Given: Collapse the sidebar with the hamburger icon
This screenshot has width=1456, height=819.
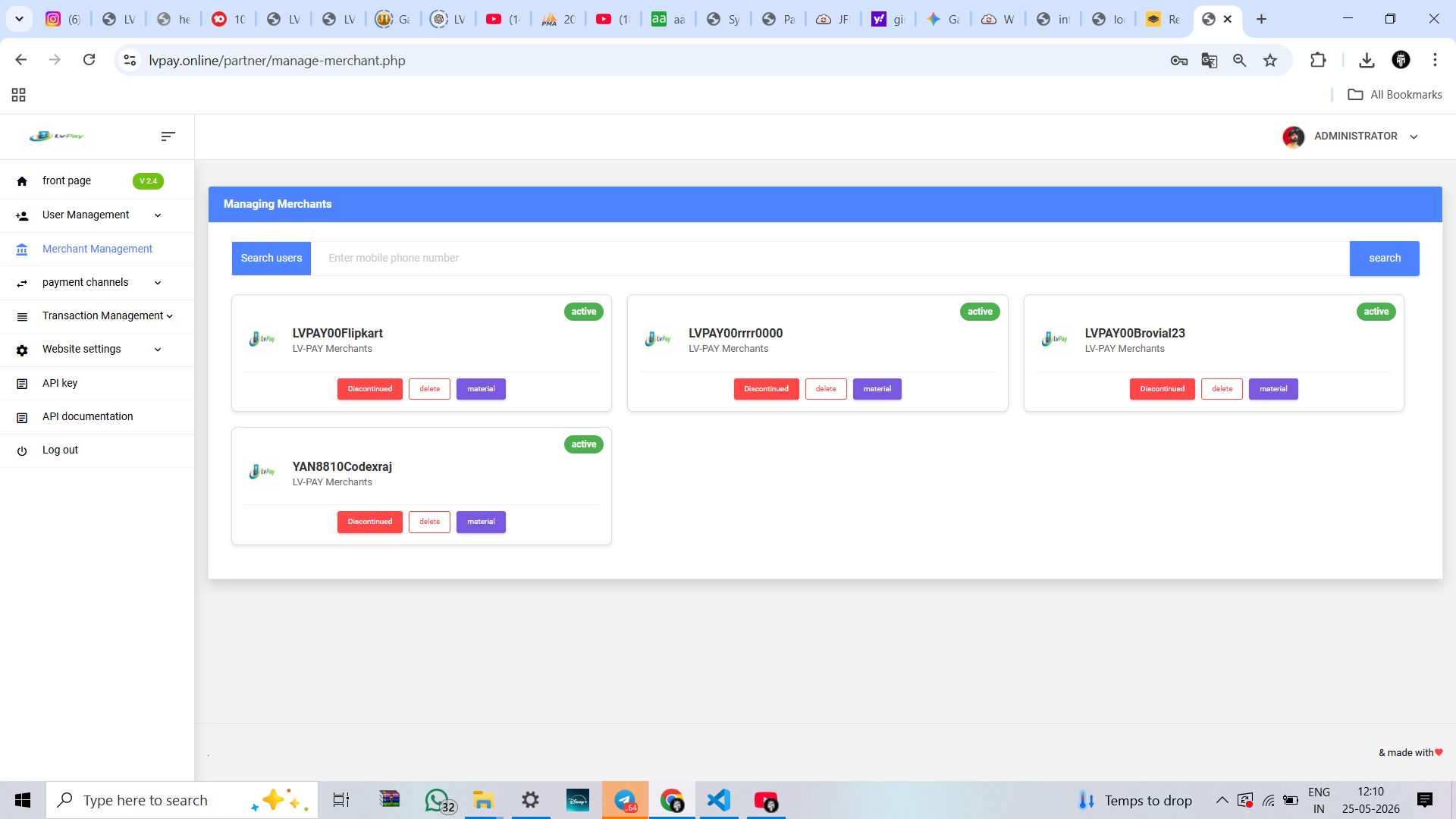Looking at the screenshot, I should coord(168,136).
